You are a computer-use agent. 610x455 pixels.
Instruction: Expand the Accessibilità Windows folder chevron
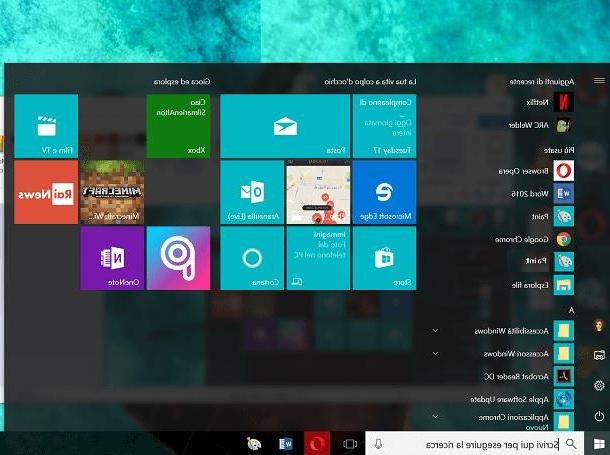point(435,331)
